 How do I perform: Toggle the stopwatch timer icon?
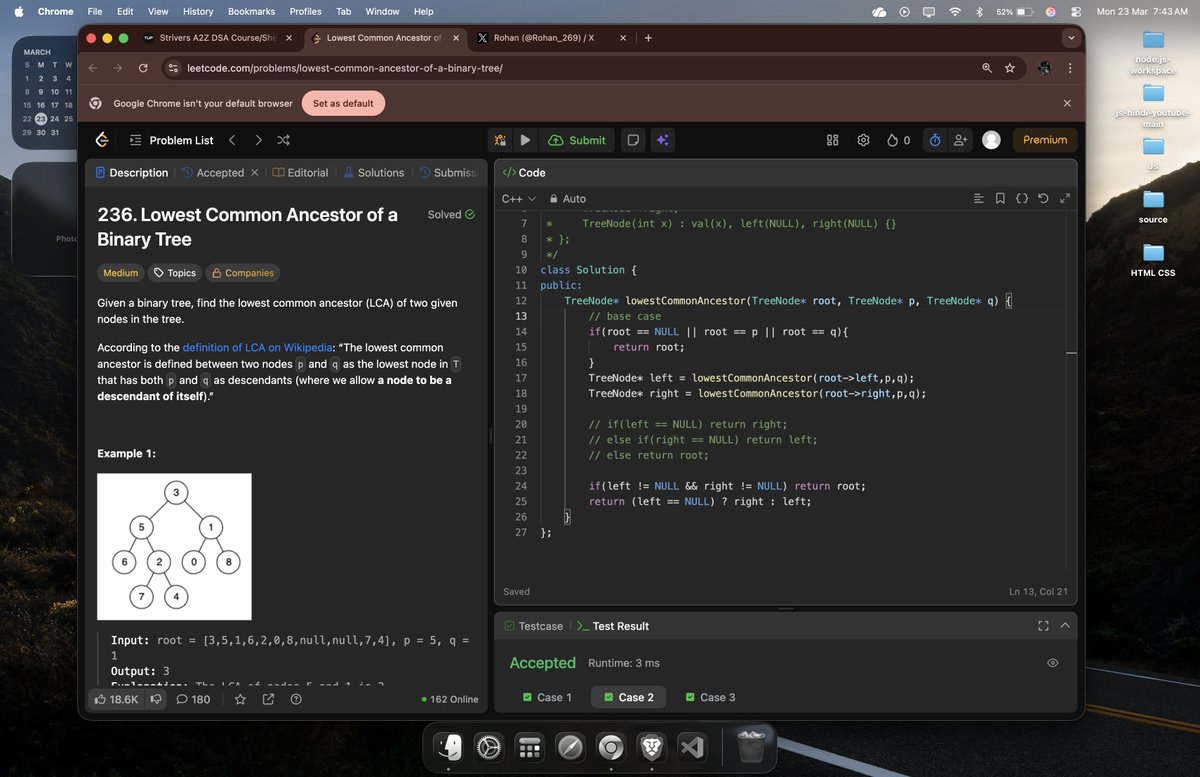(x=935, y=140)
